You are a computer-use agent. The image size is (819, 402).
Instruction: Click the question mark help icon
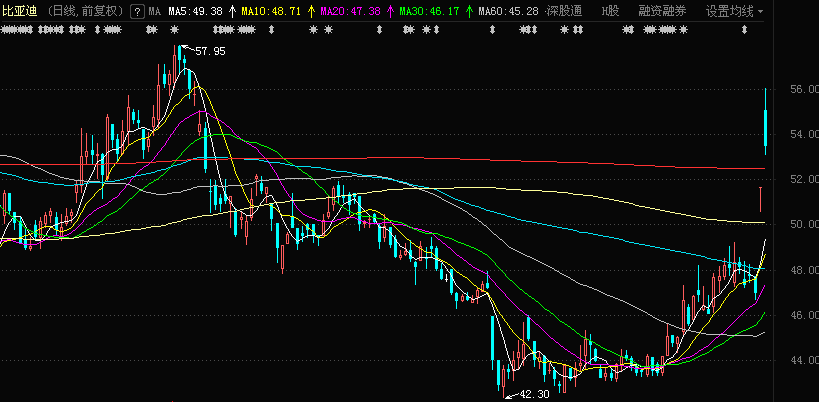point(136,11)
